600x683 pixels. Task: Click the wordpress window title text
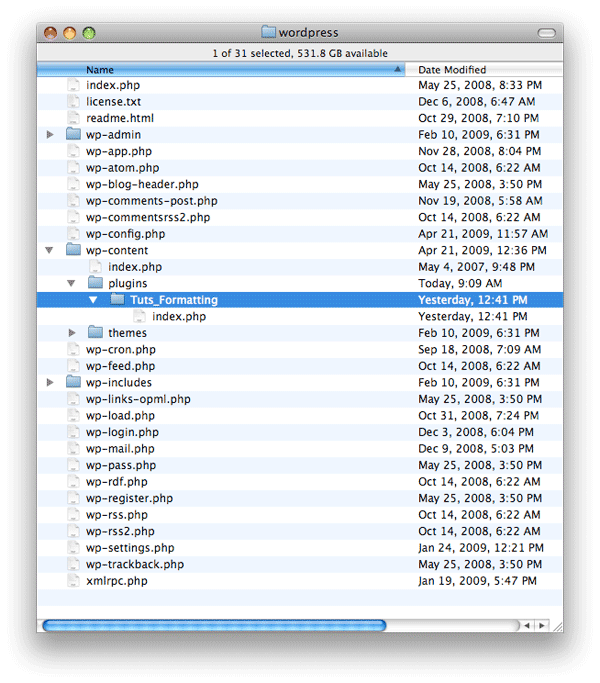[308, 33]
